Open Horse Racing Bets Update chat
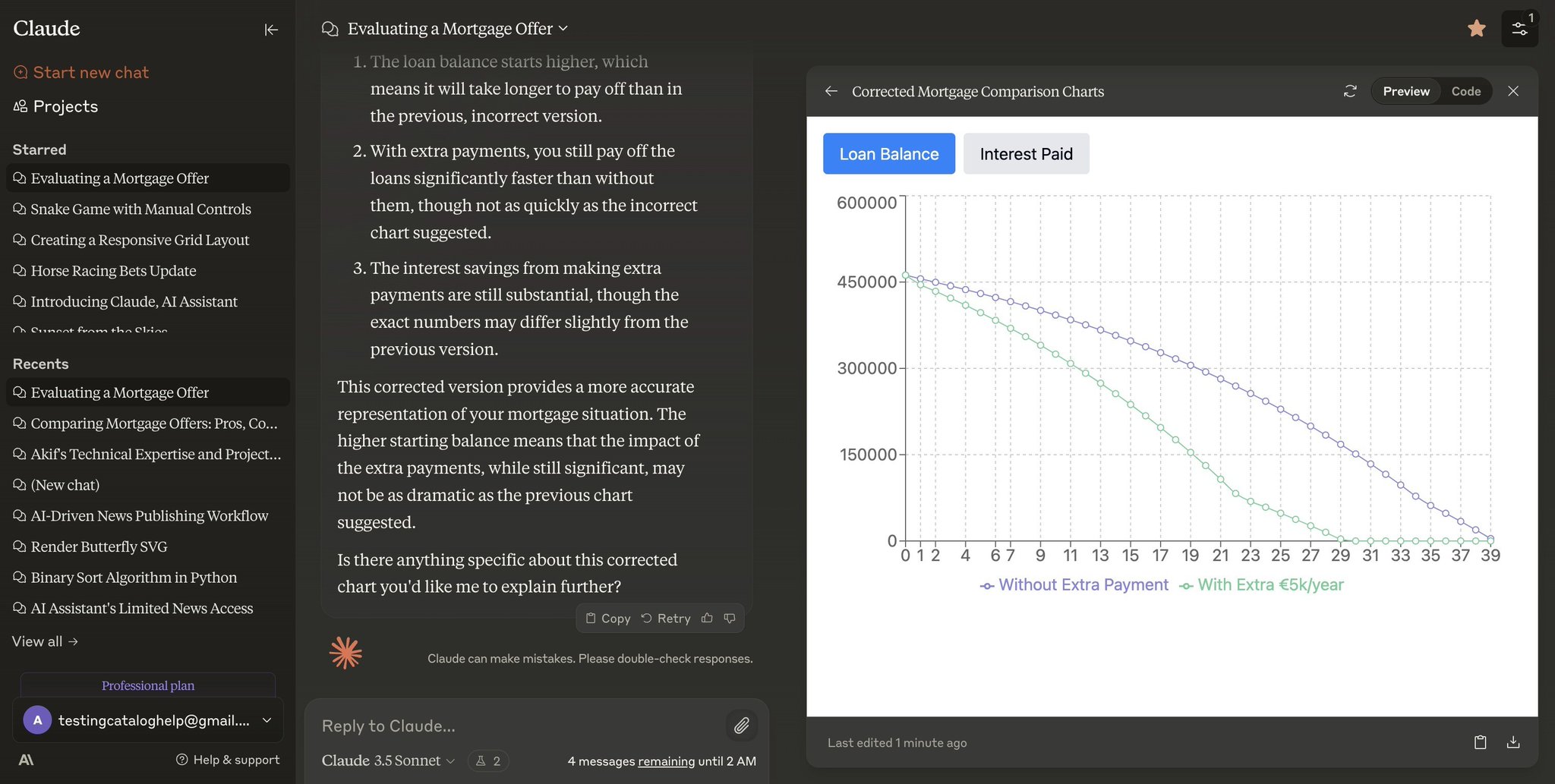Image resolution: width=1555 pixels, height=784 pixels. click(148, 271)
